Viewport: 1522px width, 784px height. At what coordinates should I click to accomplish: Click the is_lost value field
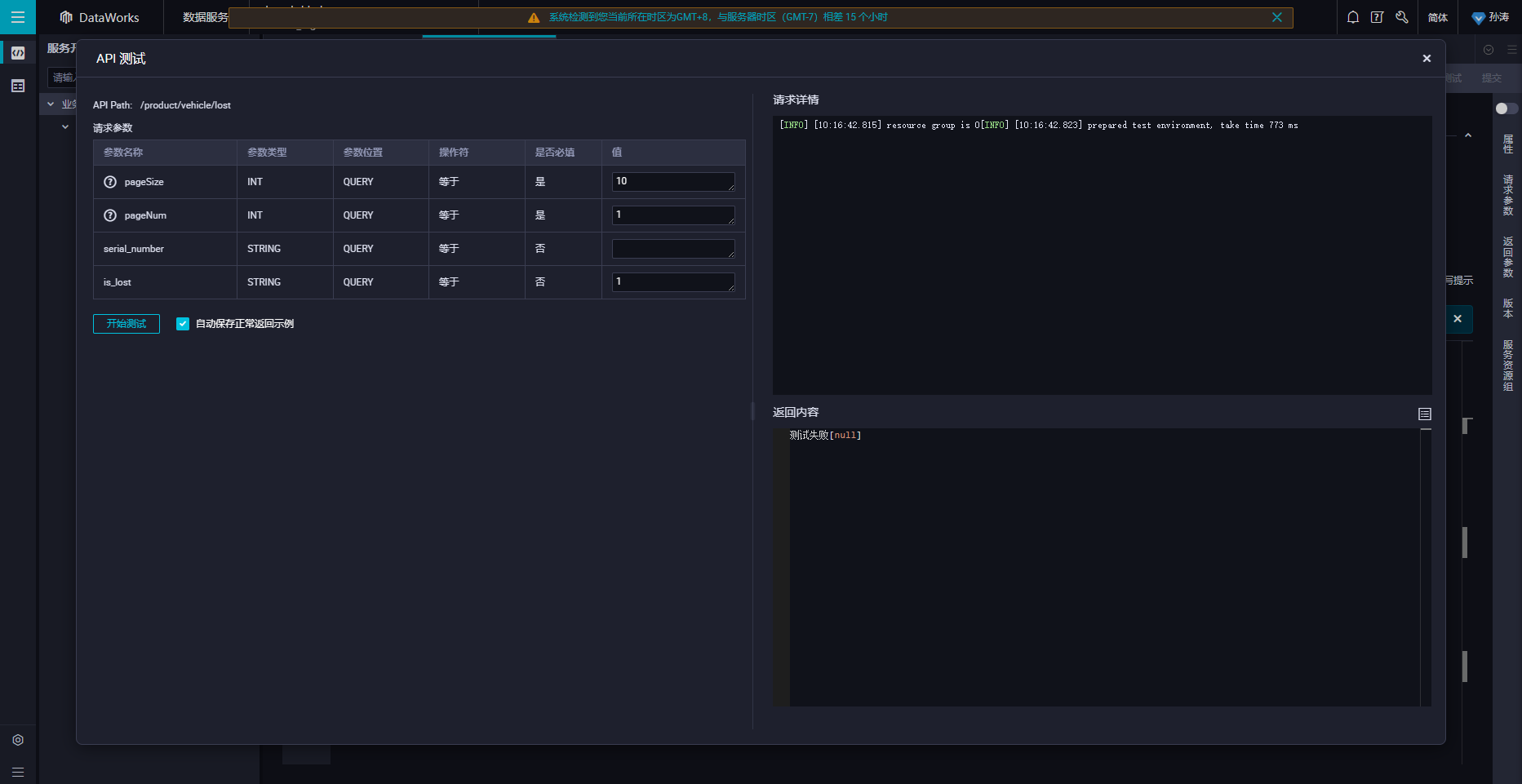(673, 282)
